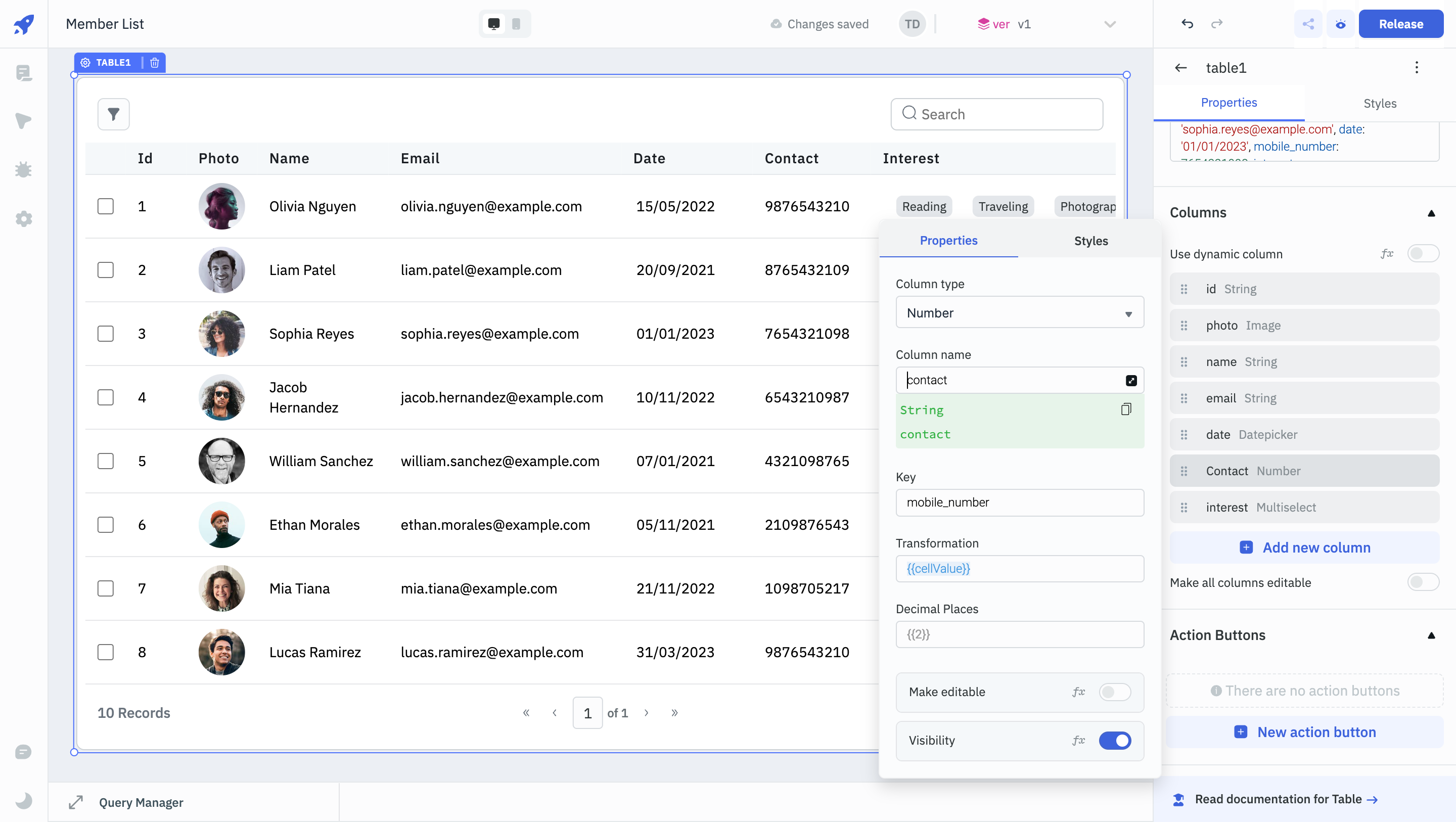The width and height of the screenshot is (1456, 822).
Task: Click the undo arrow icon
Action: [1187, 22]
